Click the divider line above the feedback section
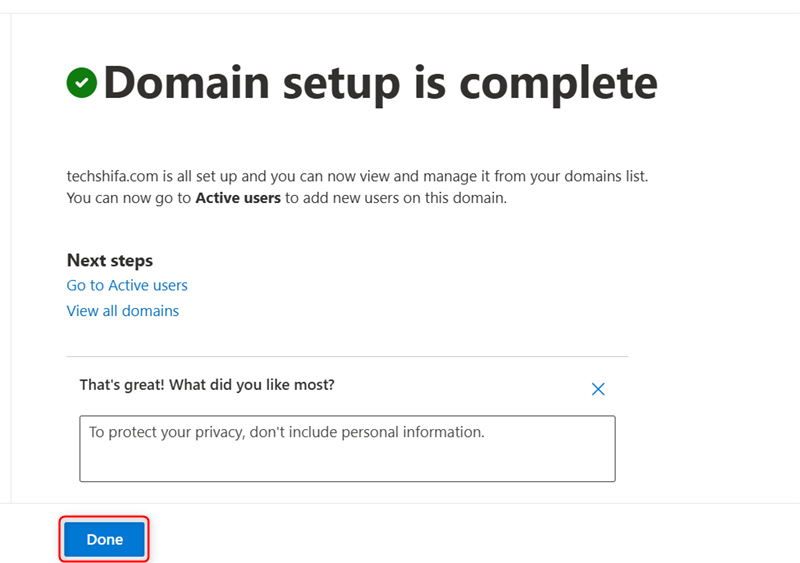The image size is (800, 563). coord(347,357)
